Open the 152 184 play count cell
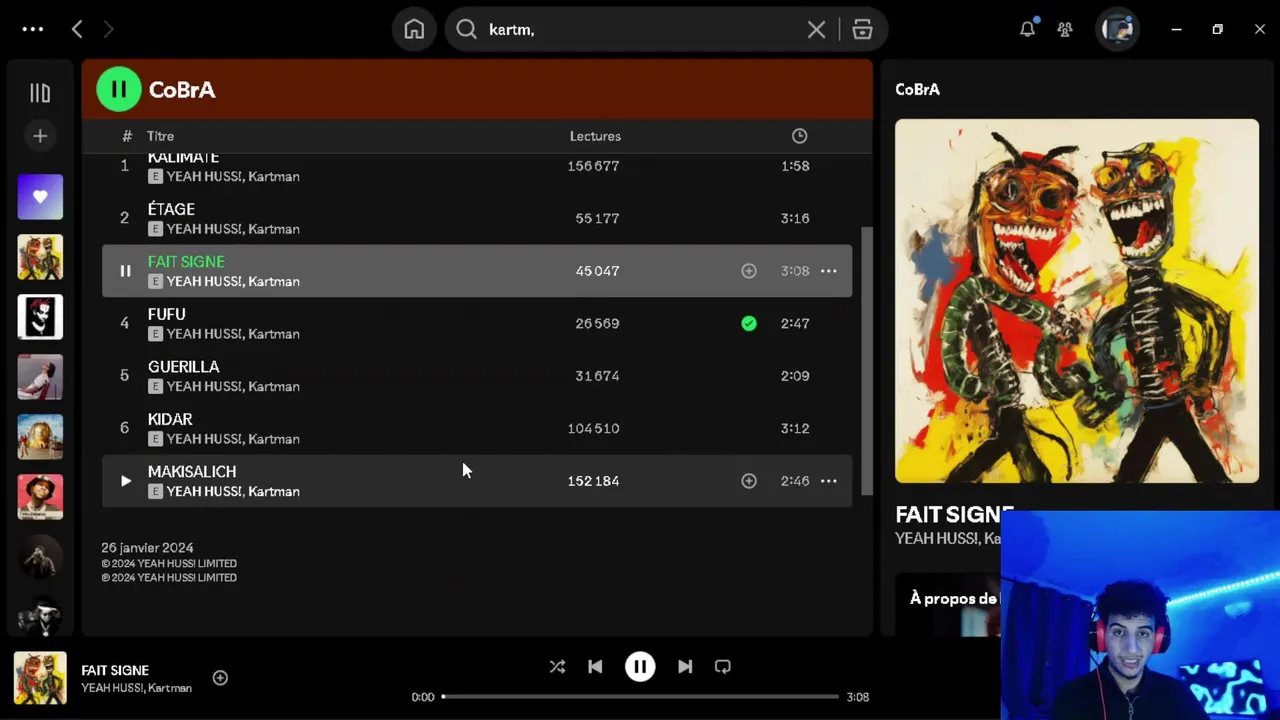1280x720 pixels. pyautogui.click(x=594, y=481)
